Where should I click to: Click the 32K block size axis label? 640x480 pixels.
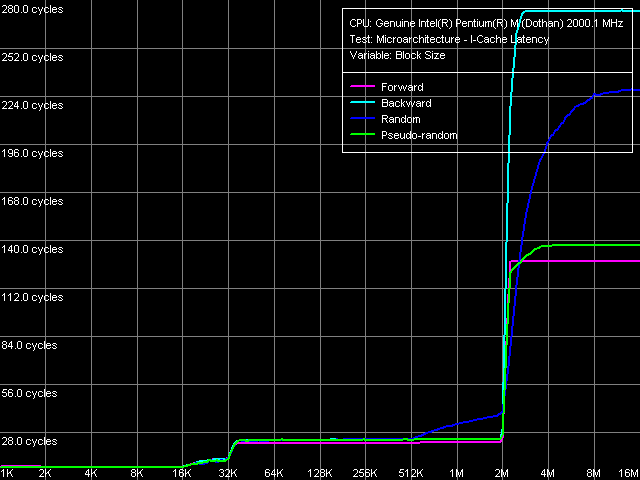[x=228, y=472]
